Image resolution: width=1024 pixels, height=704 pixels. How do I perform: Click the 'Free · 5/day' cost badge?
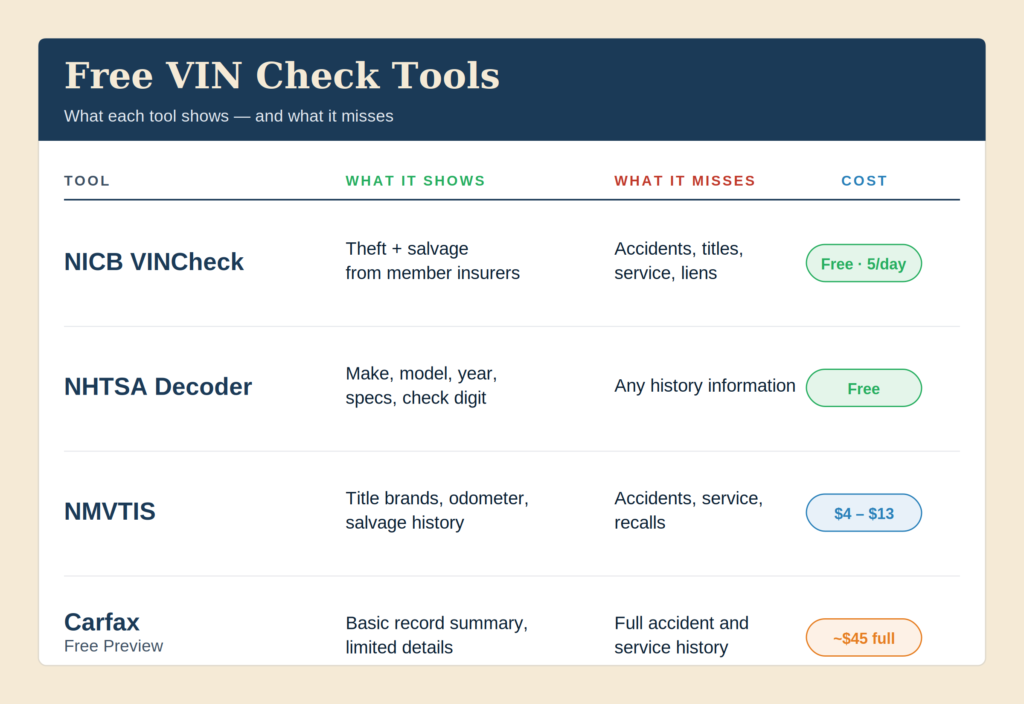[x=863, y=263]
